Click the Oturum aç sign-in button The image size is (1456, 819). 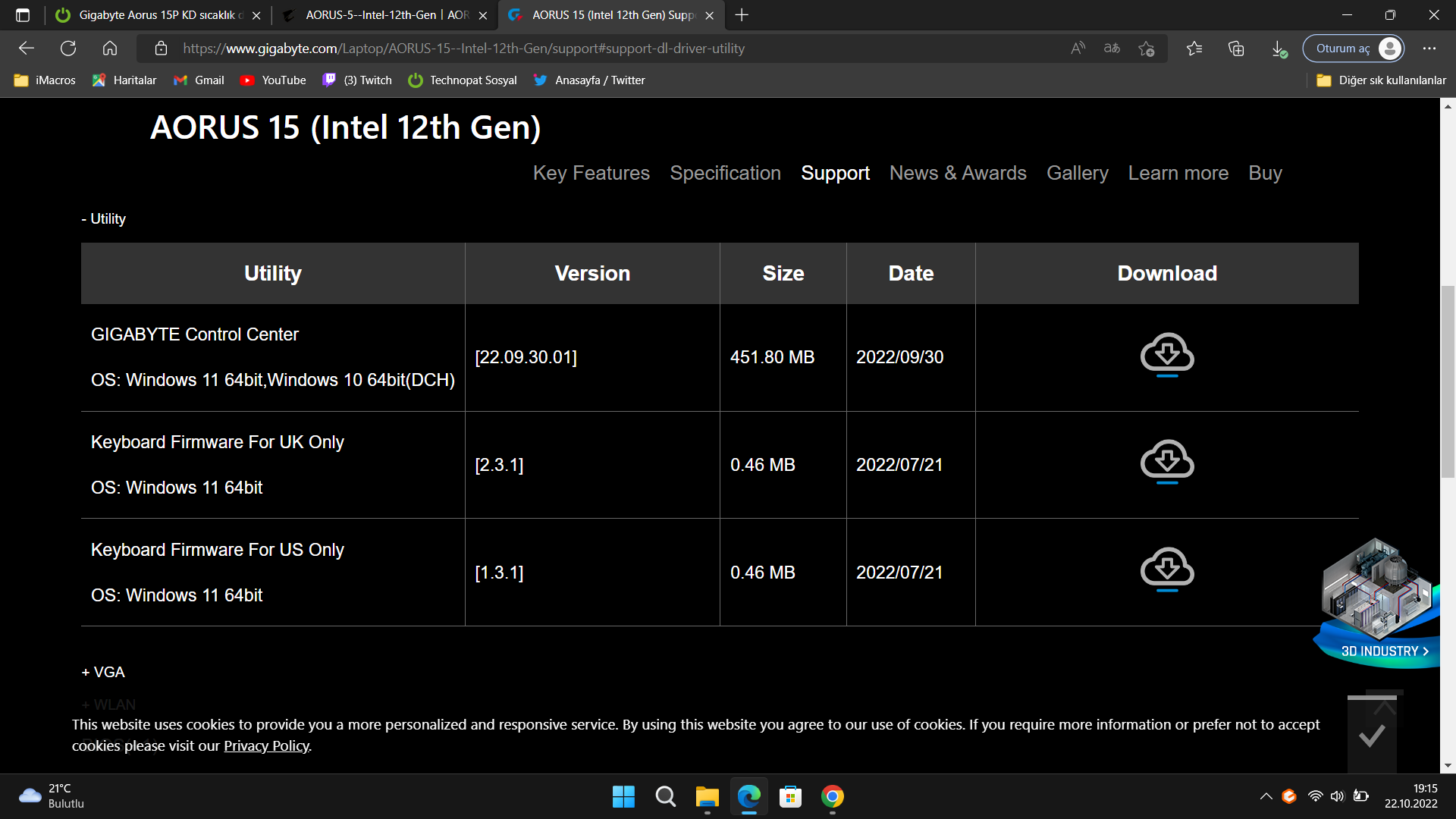click(x=1353, y=49)
